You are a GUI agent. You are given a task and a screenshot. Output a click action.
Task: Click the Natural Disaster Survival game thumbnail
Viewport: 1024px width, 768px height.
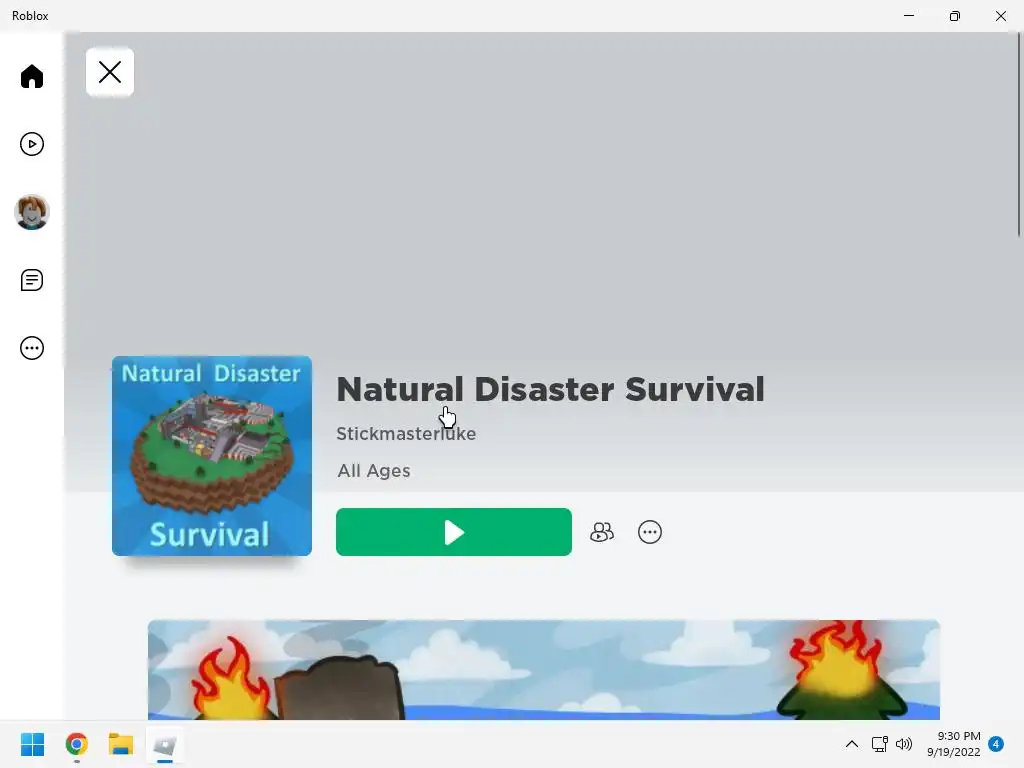212,456
